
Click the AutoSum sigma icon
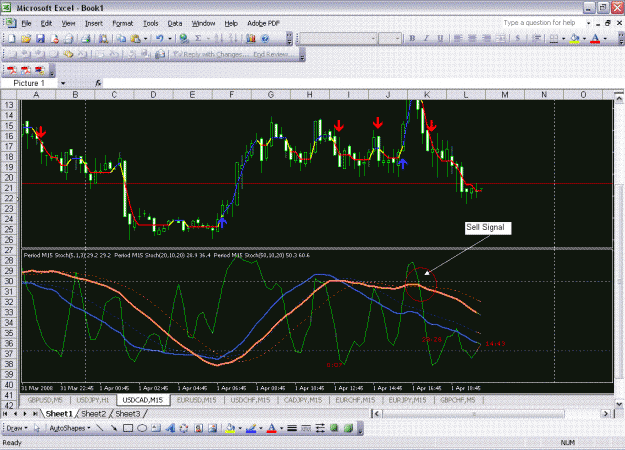[198, 39]
